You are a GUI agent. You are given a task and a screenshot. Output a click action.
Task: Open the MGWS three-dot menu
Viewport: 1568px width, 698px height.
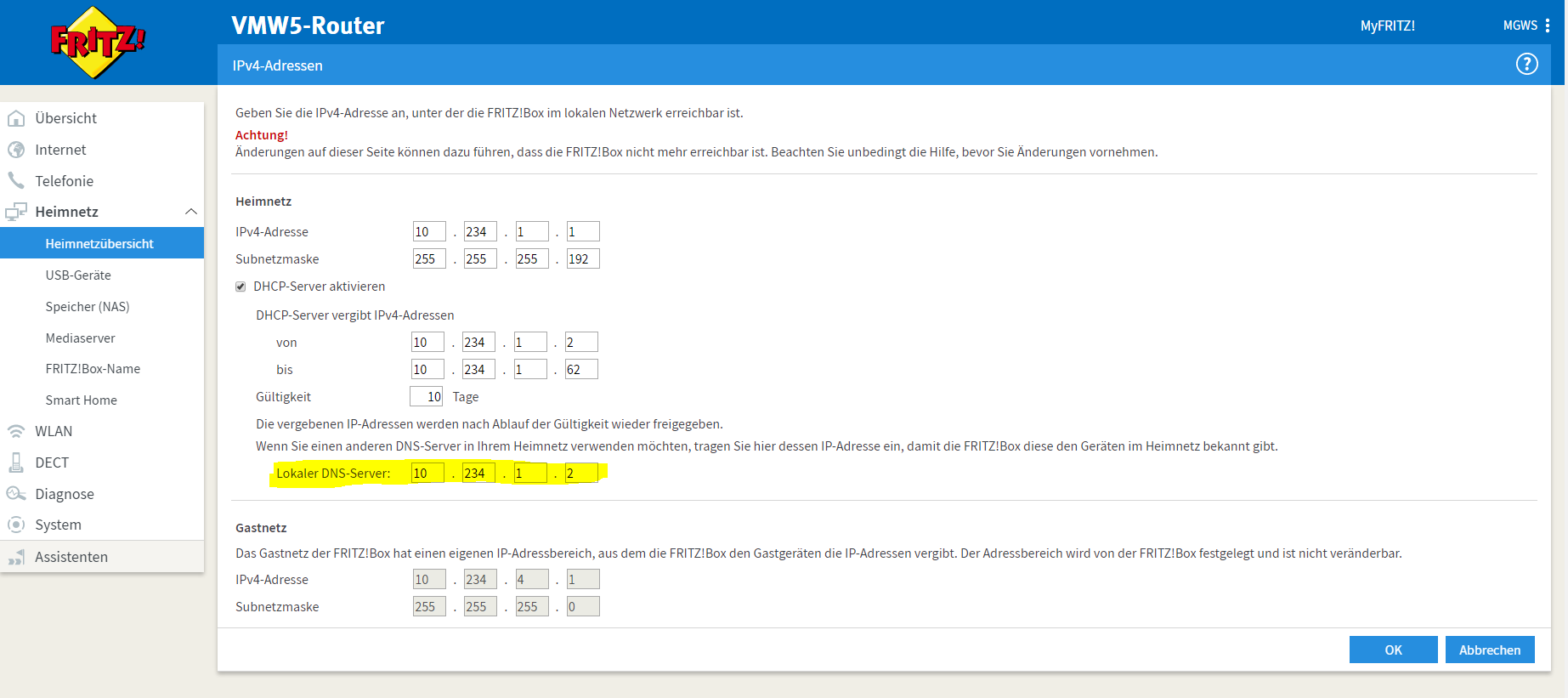tap(1548, 26)
